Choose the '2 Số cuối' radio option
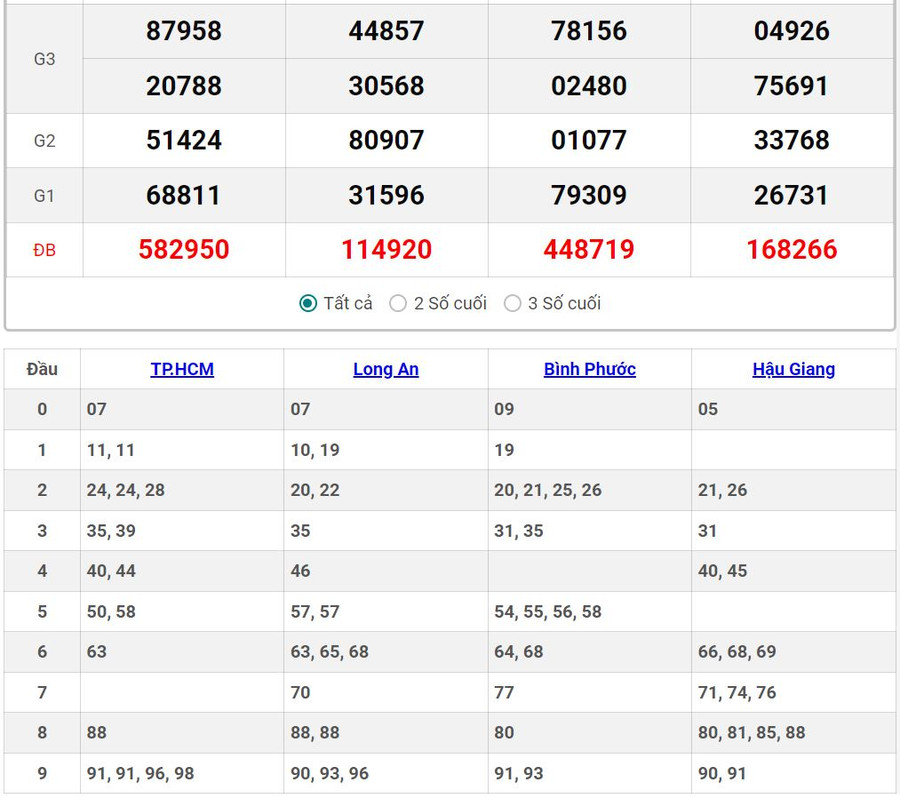The width and height of the screenshot is (900, 800). [398, 303]
